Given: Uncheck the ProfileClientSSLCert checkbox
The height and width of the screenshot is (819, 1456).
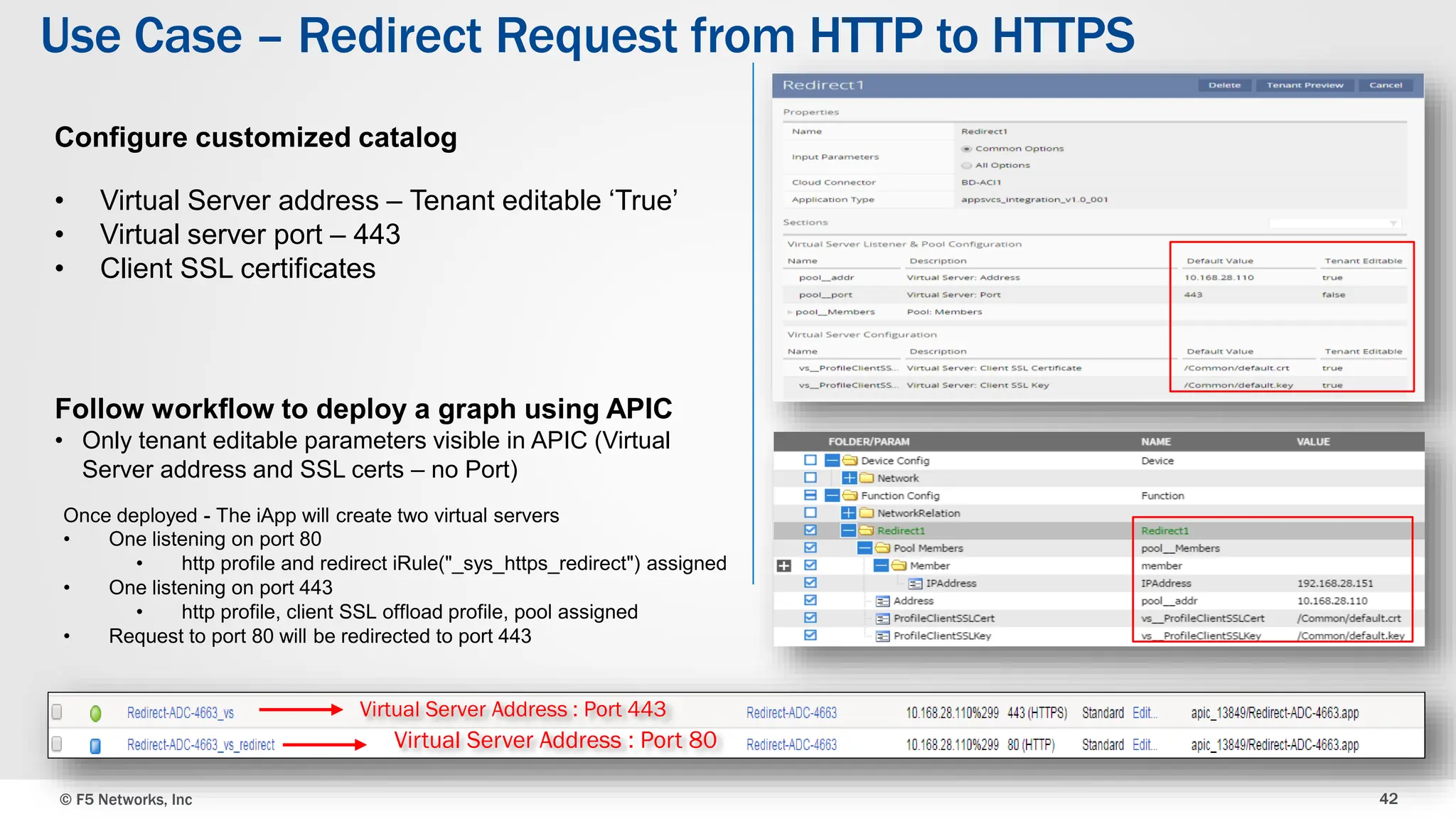Looking at the screenshot, I should [810, 618].
